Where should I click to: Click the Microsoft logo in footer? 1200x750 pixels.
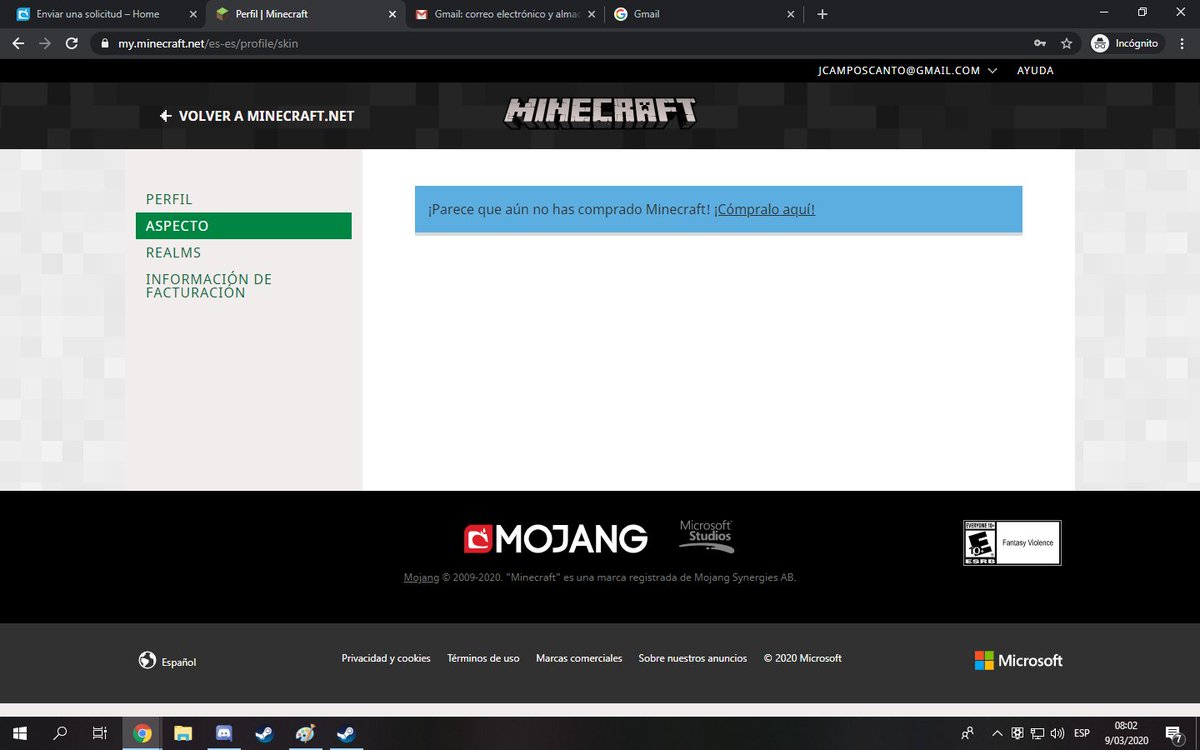[1019, 660]
